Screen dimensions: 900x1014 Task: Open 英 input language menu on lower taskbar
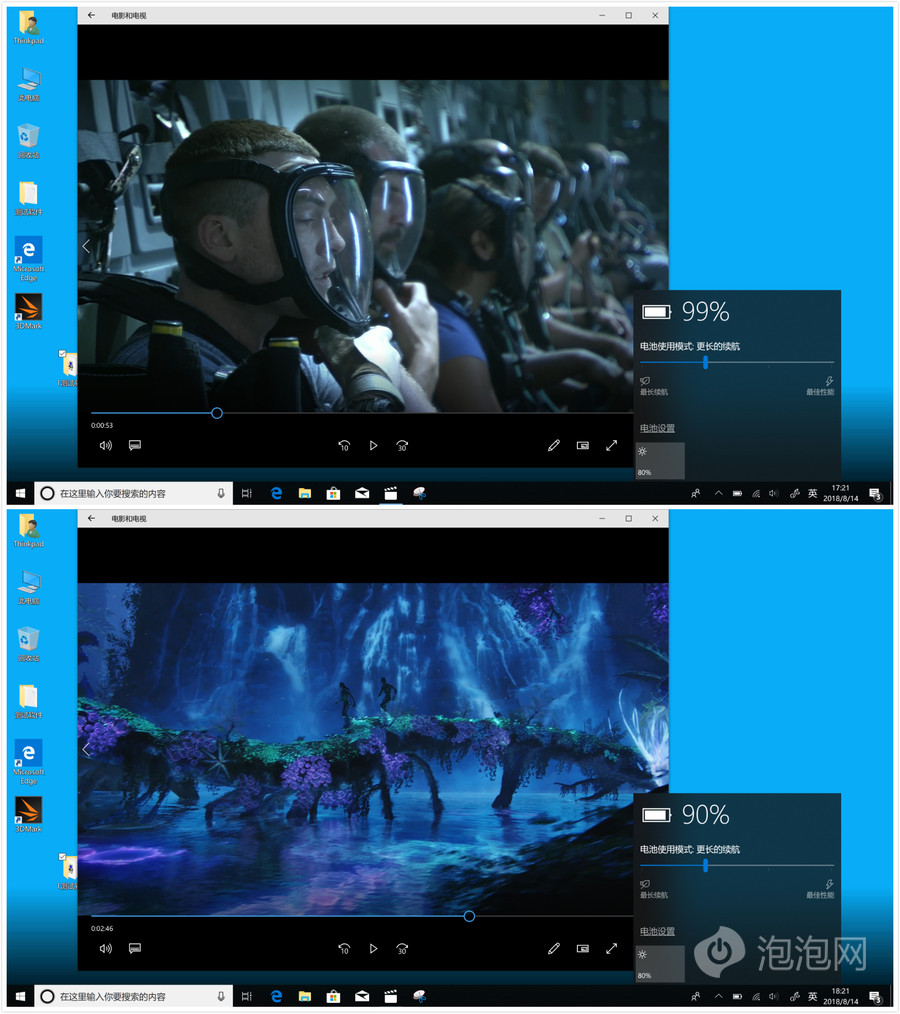(x=812, y=996)
